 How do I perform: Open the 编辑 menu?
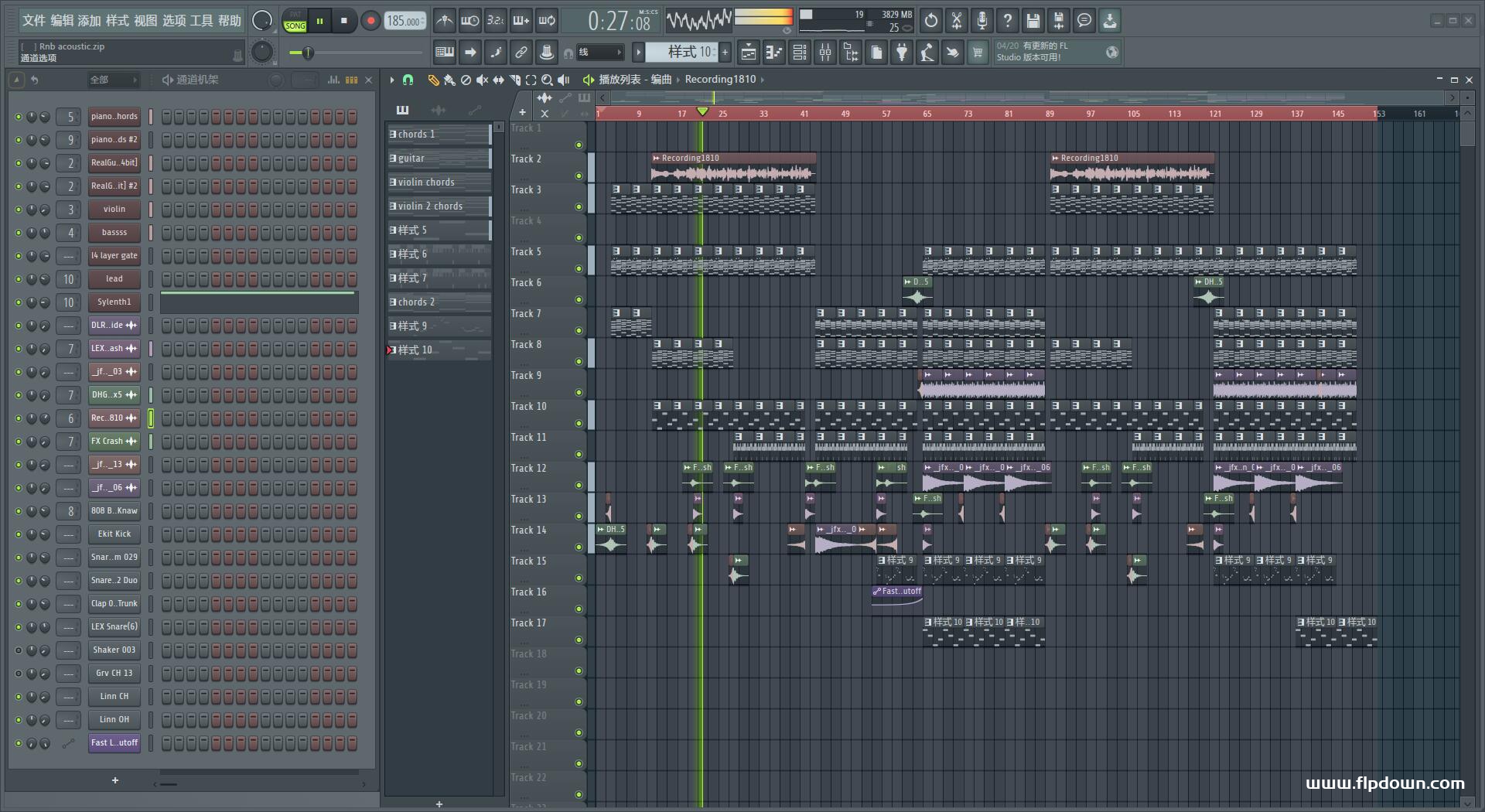(x=62, y=21)
